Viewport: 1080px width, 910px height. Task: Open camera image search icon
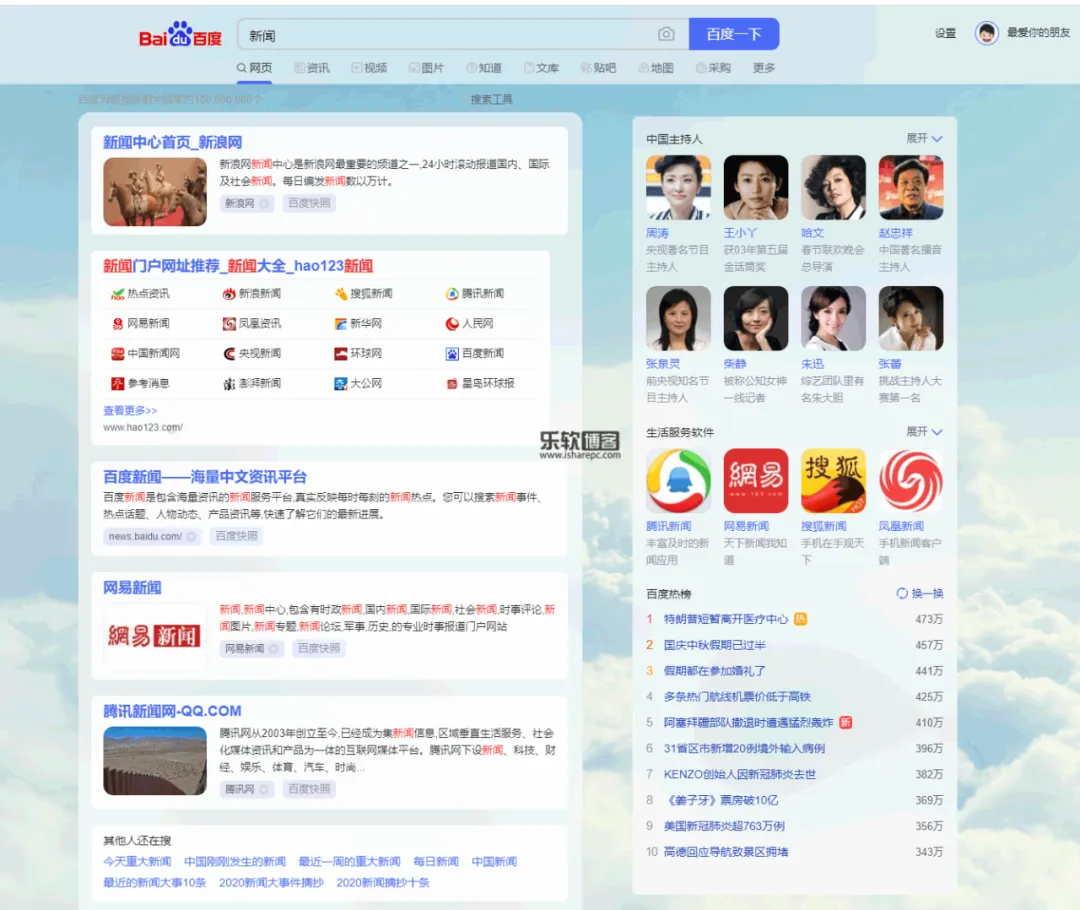pyautogui.click(x=666, y=34)
